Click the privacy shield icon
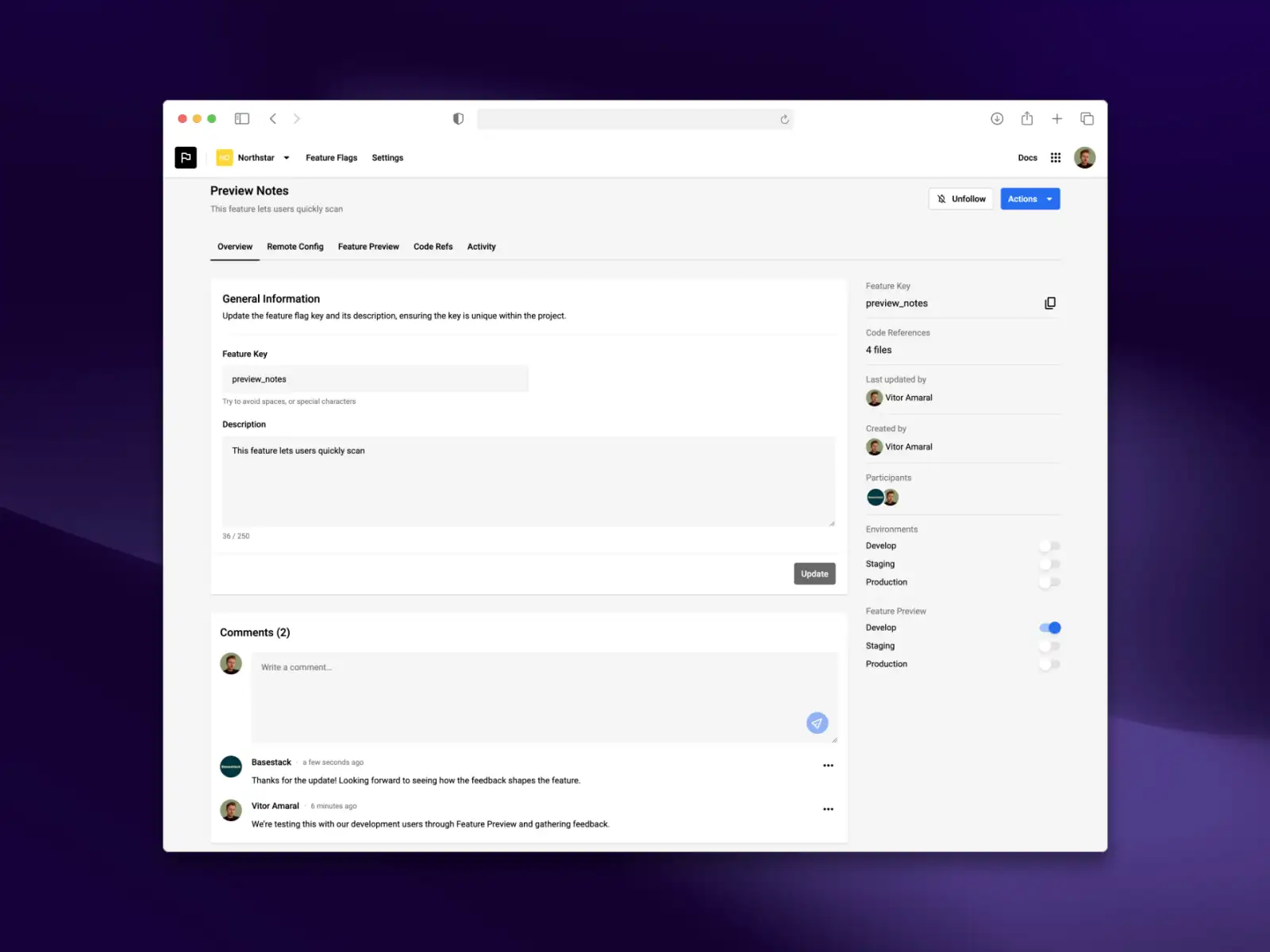Image resolution: width=1270 pixels, height=952 pixels. (458, 119)
